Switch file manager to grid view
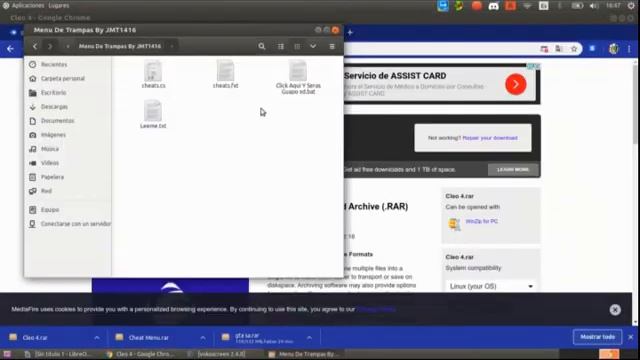Image resolution: width=640 pixels, height=360 pixels. [297, 47]
